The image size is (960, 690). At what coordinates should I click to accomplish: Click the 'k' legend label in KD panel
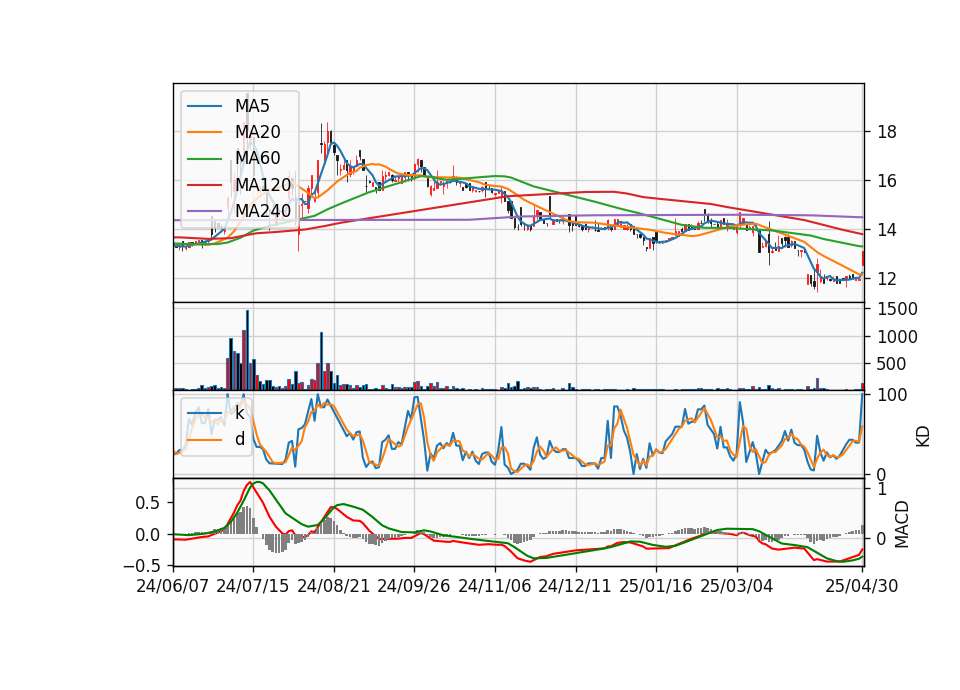[x=239, y=413]
